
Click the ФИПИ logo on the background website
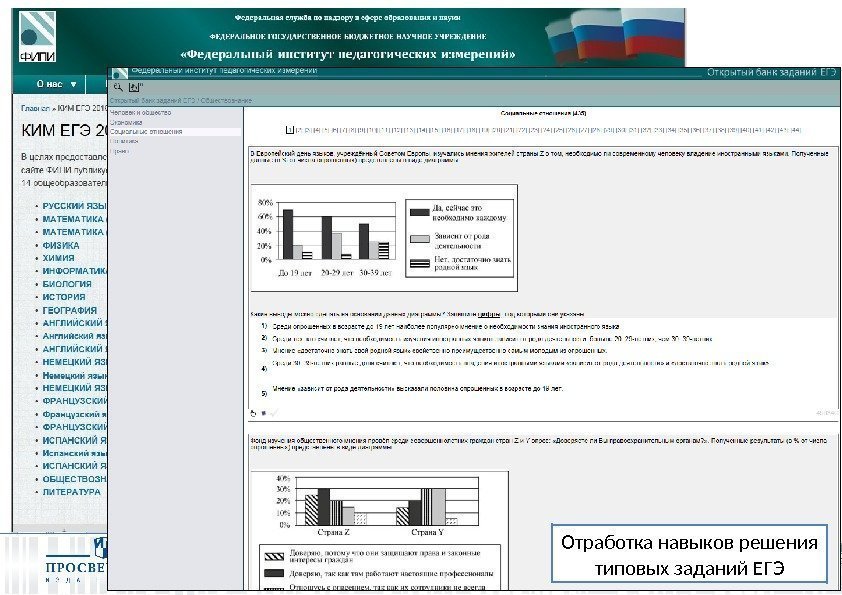(37, 37)
